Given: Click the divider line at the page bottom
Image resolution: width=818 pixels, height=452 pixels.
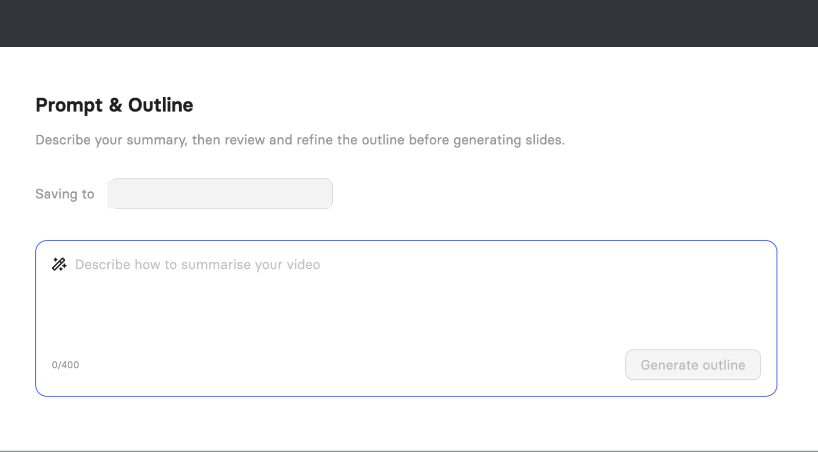Looking at the screenshot, I should [x=409, y=451].
